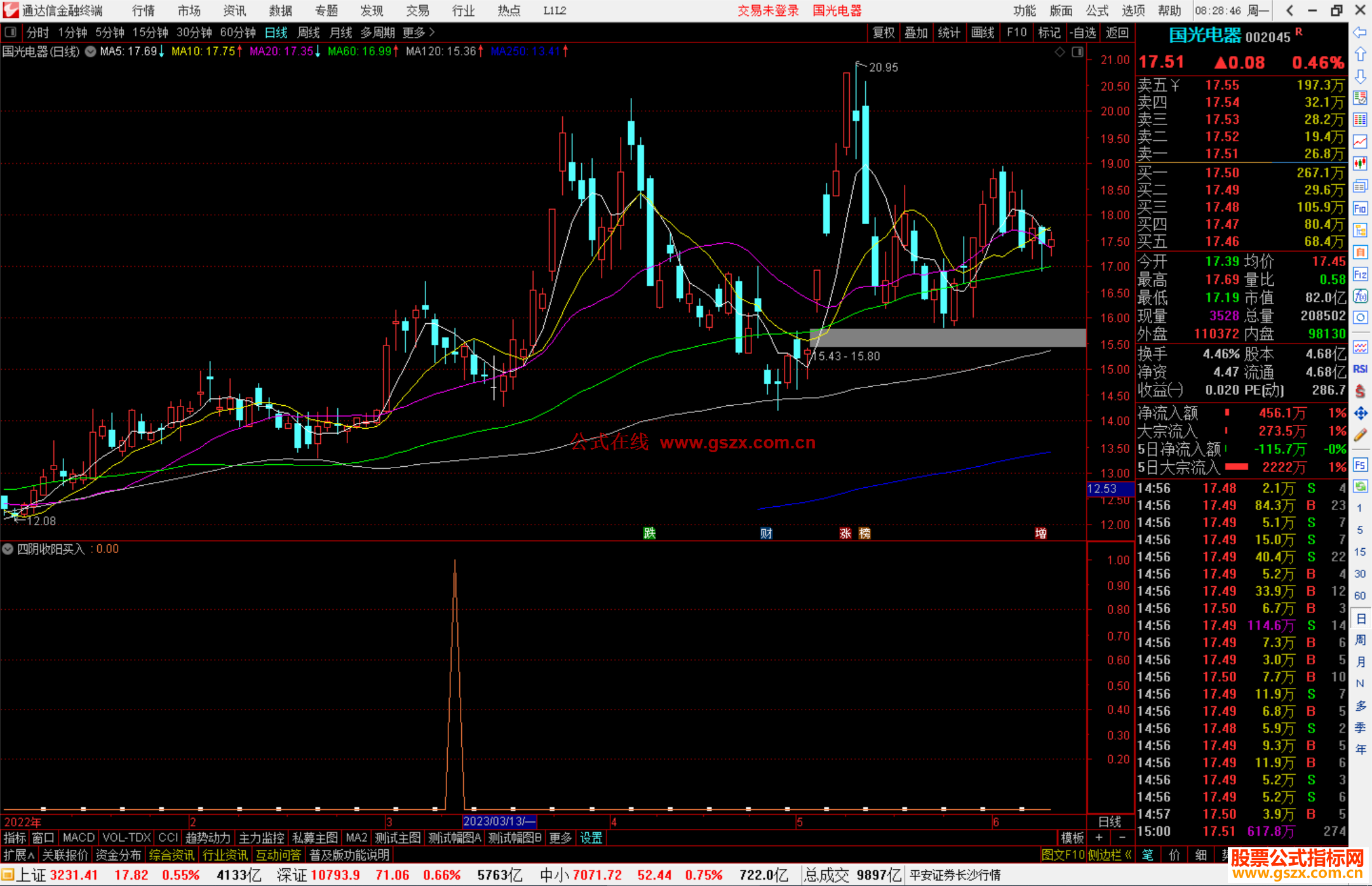Image resolution: width=1372 pixels, height=886 pixels.
Task: Click the 2023/03/13 date marker on timeline
Action: pyautogui.click(x=499, y=821)
